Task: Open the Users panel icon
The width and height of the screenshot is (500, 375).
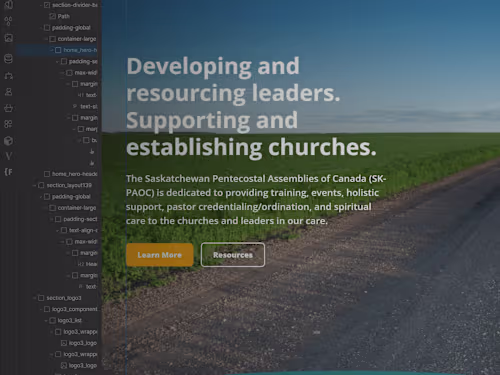Action: tap(9, 92)
